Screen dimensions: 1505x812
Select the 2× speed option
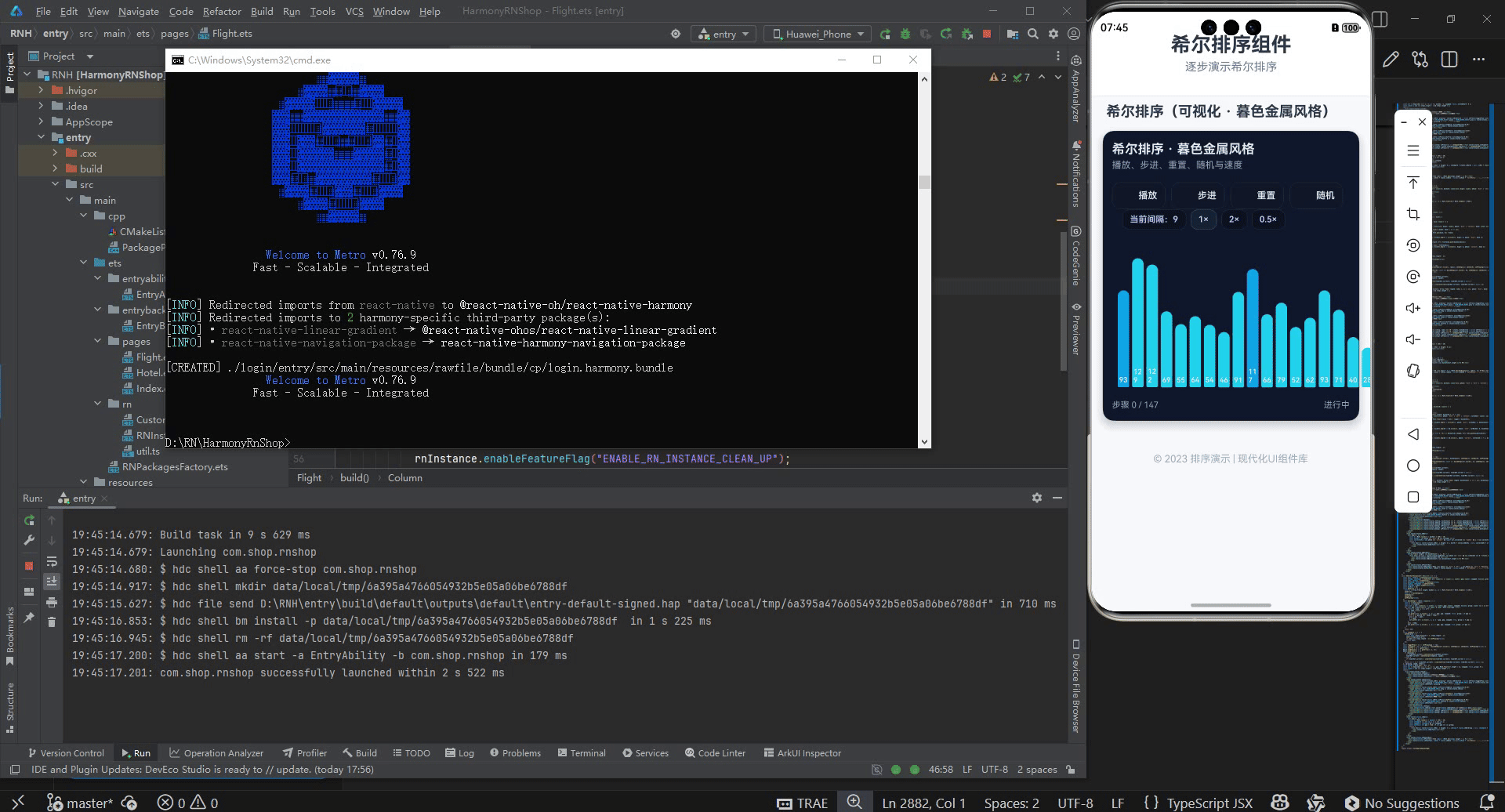[1234, 219]
